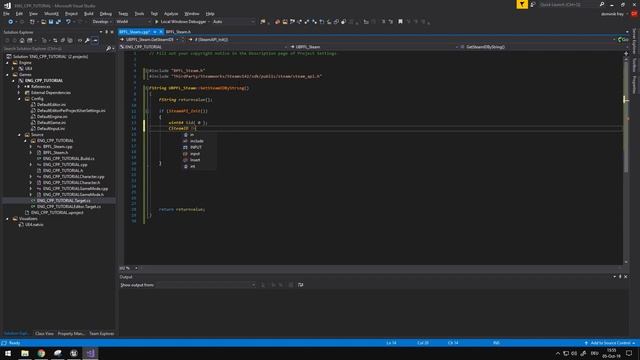Click the Properties wrench icon in Solution Explorer
This screenshot has width=640, height=360.
pyautogui.click(x=87, y=40)
